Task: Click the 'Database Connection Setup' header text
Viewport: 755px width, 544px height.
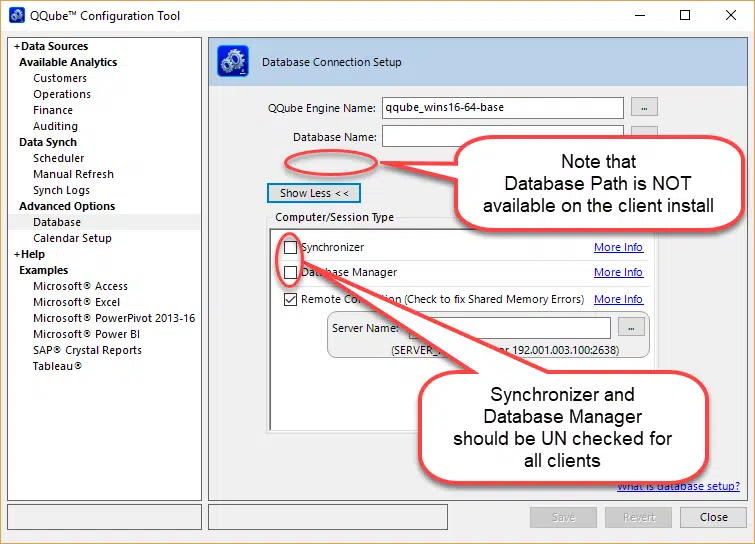Action: click(x=332, y=62)
